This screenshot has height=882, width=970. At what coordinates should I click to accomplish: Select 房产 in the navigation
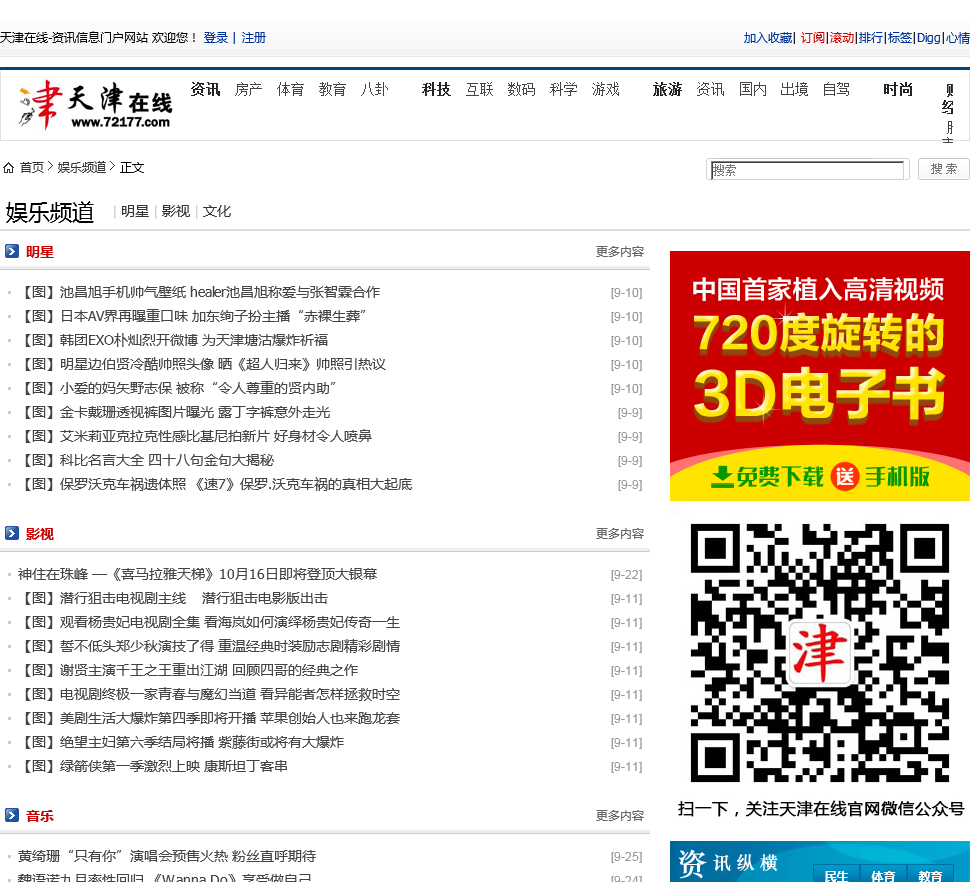point(248,90)
